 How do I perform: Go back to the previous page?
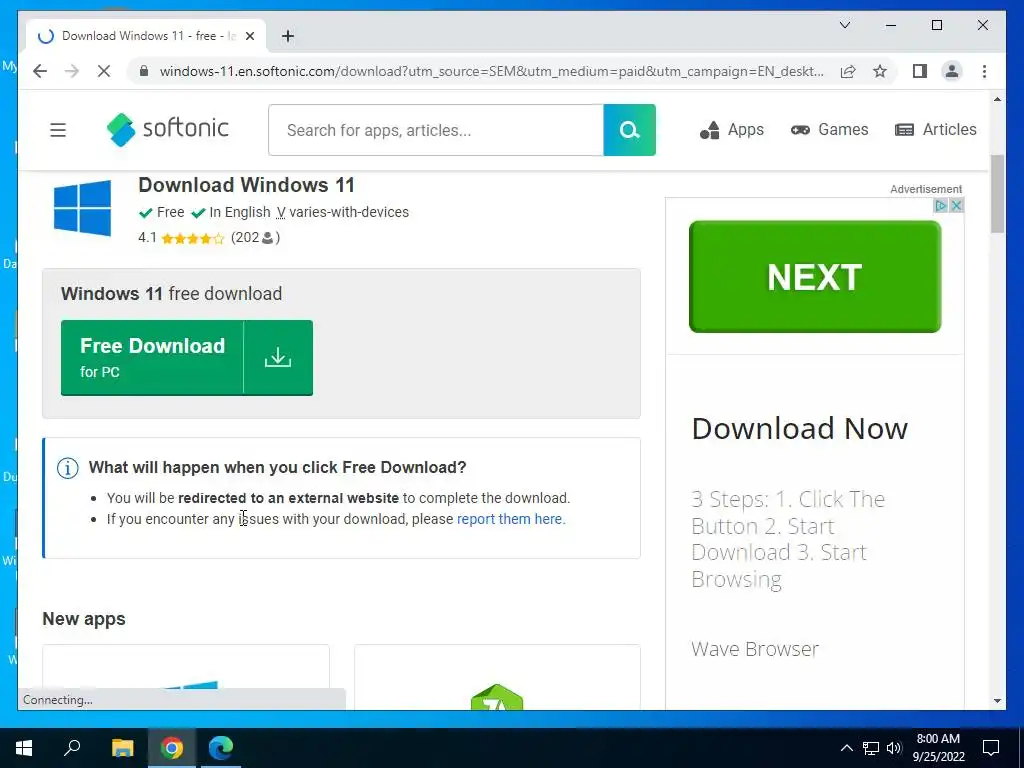pyautogui.click(x=40, y=71)
